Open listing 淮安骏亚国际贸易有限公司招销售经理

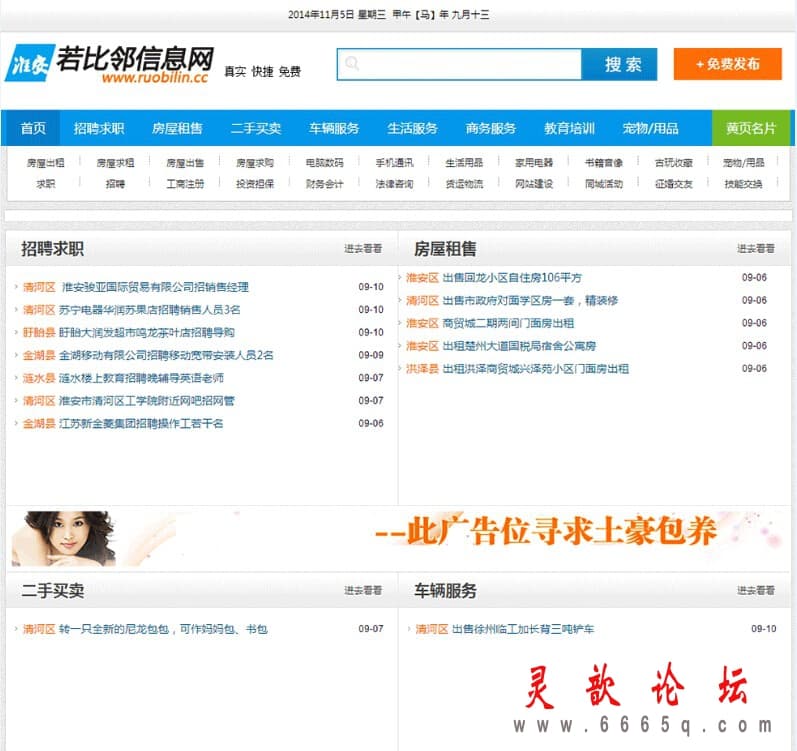click(155, 287)
